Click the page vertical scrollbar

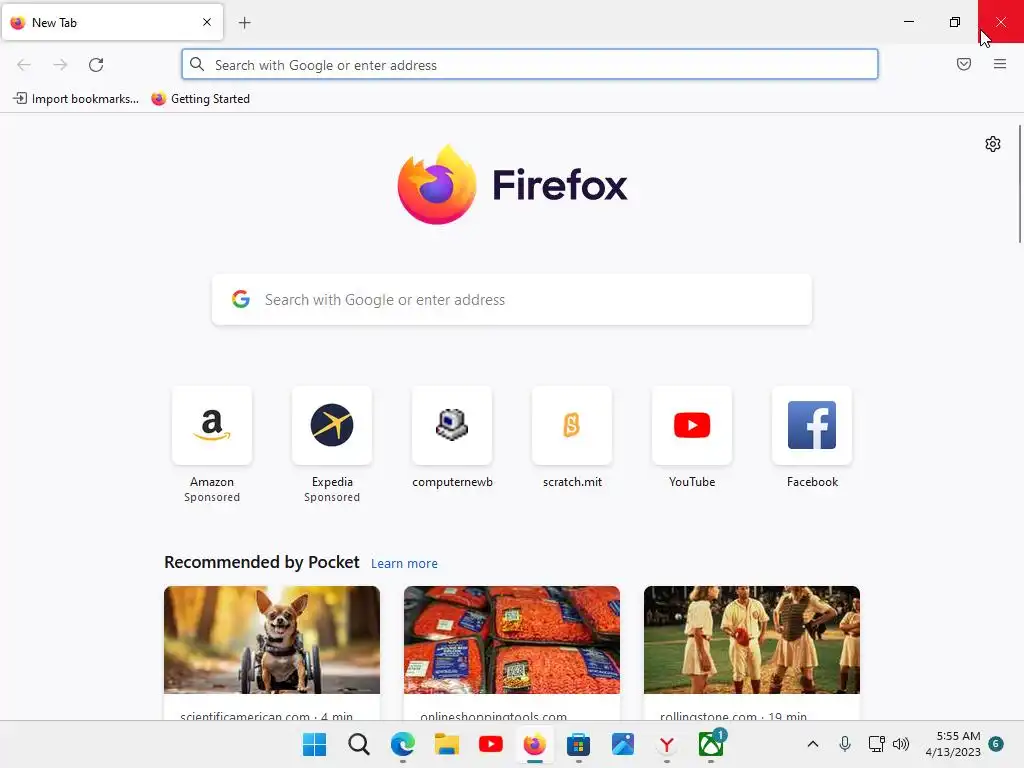pyautogui.click(x=1020, y=184)
